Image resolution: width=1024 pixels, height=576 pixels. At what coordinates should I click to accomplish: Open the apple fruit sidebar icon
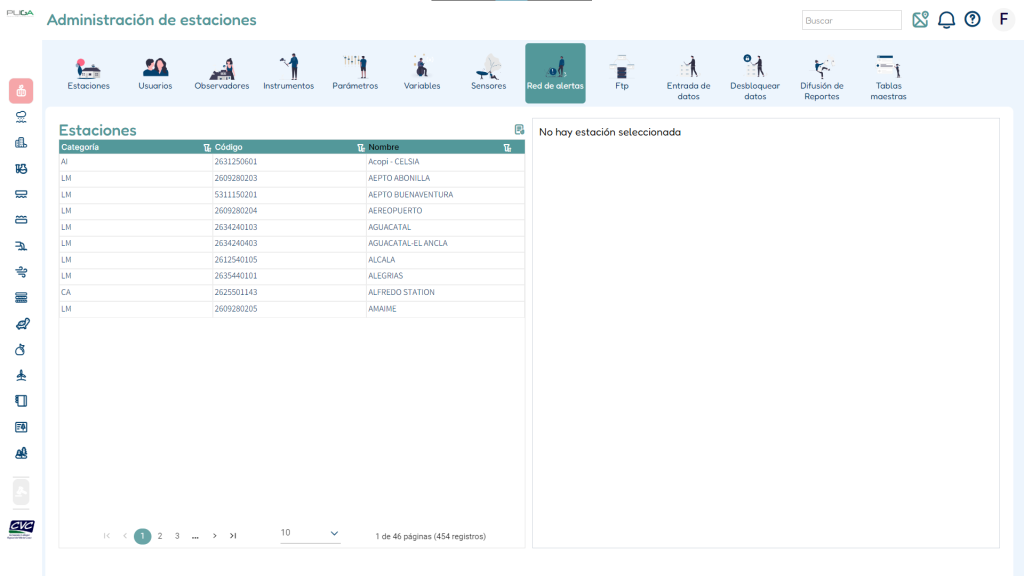tap(21, 349)
